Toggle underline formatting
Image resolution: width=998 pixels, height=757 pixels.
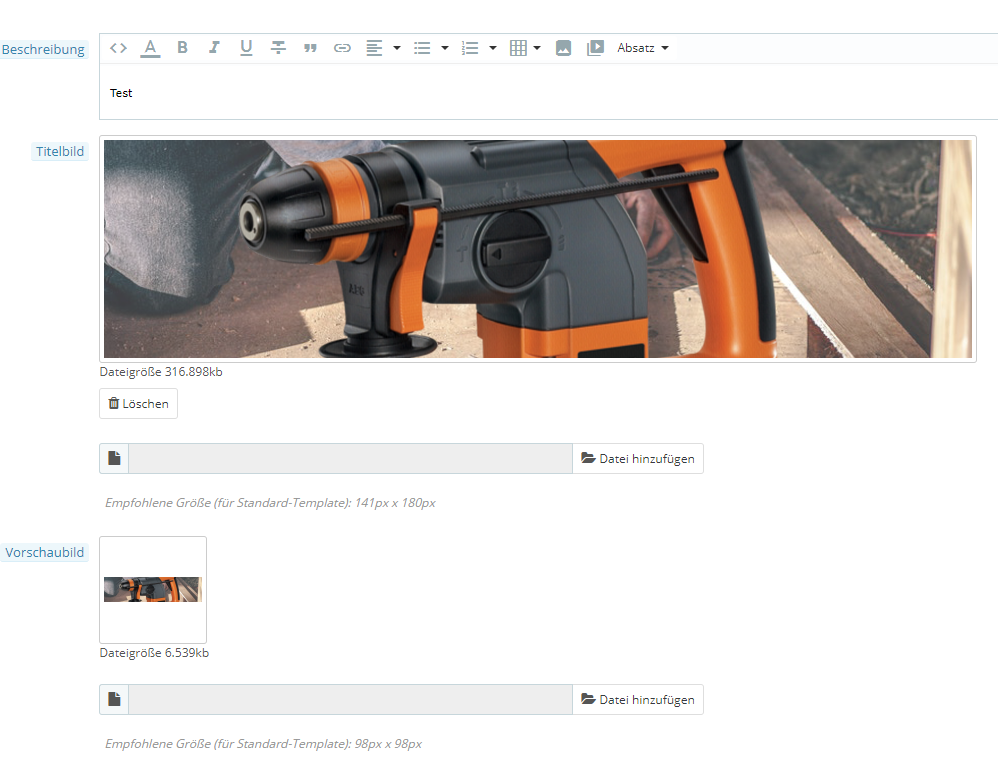[246, 48]
